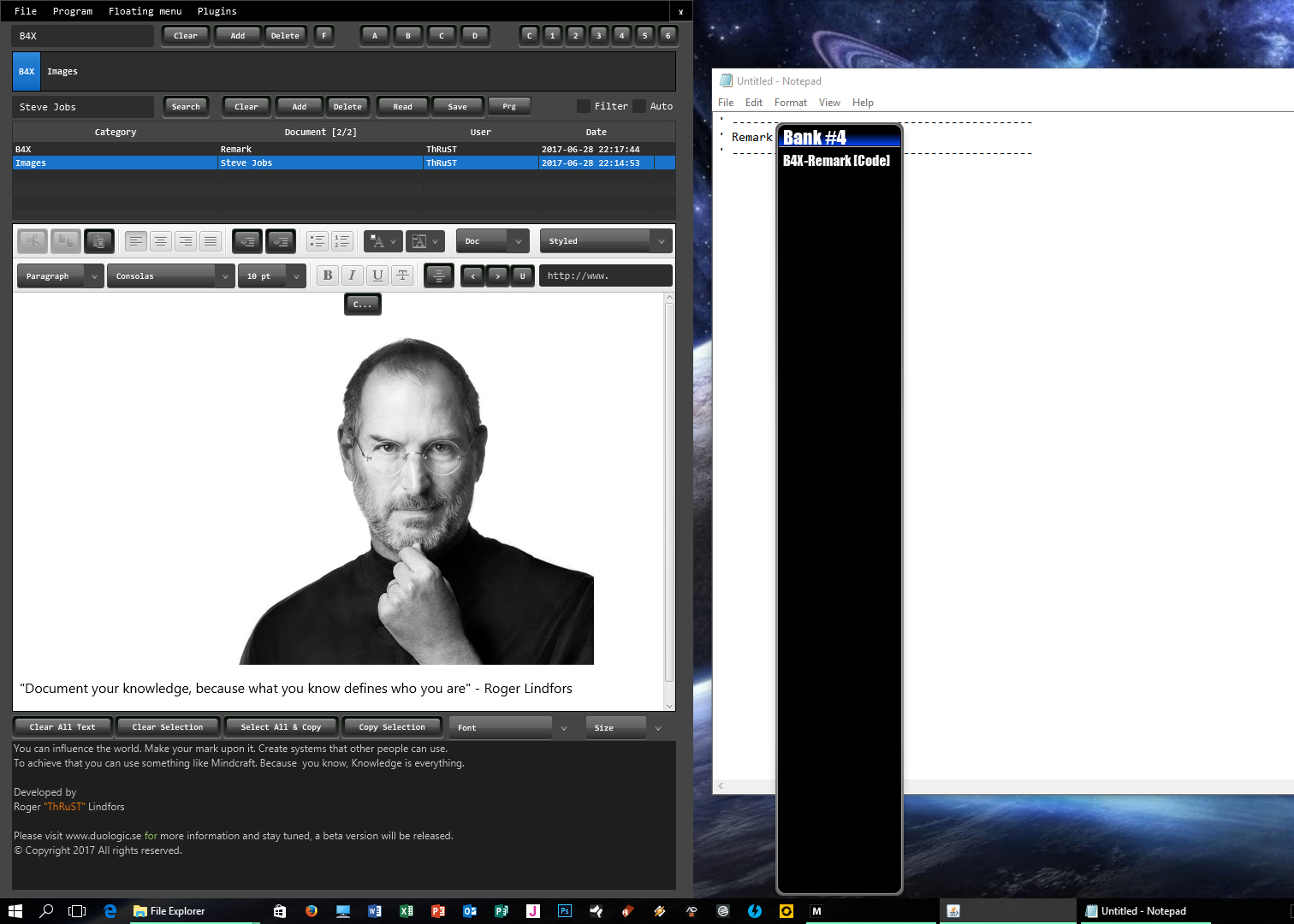
Task: Open Firefox from the taskbar
Action: [x=312, y=911]
